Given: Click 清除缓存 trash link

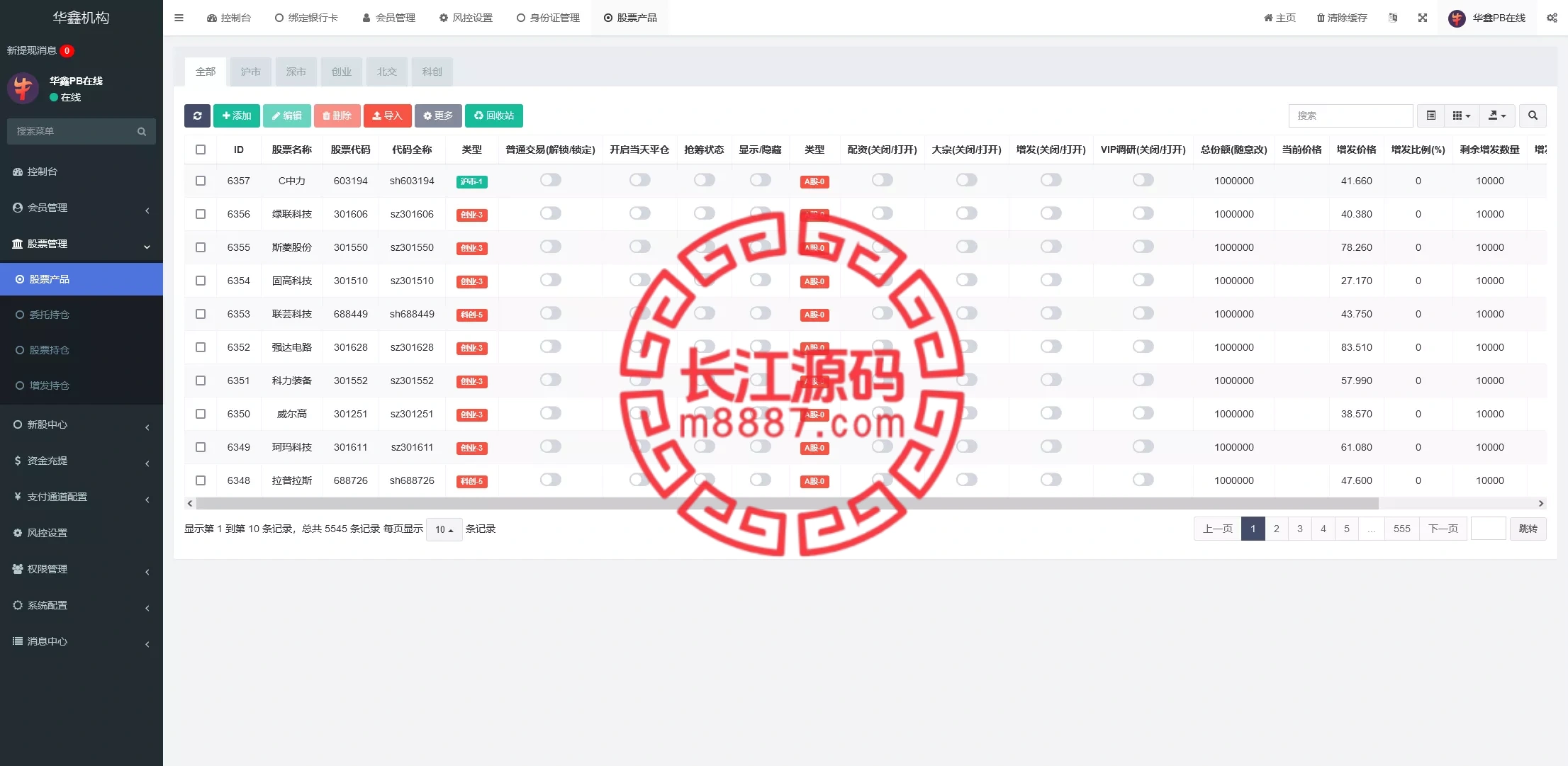Looking at the screenshot, I should [x=1342, y=18].
